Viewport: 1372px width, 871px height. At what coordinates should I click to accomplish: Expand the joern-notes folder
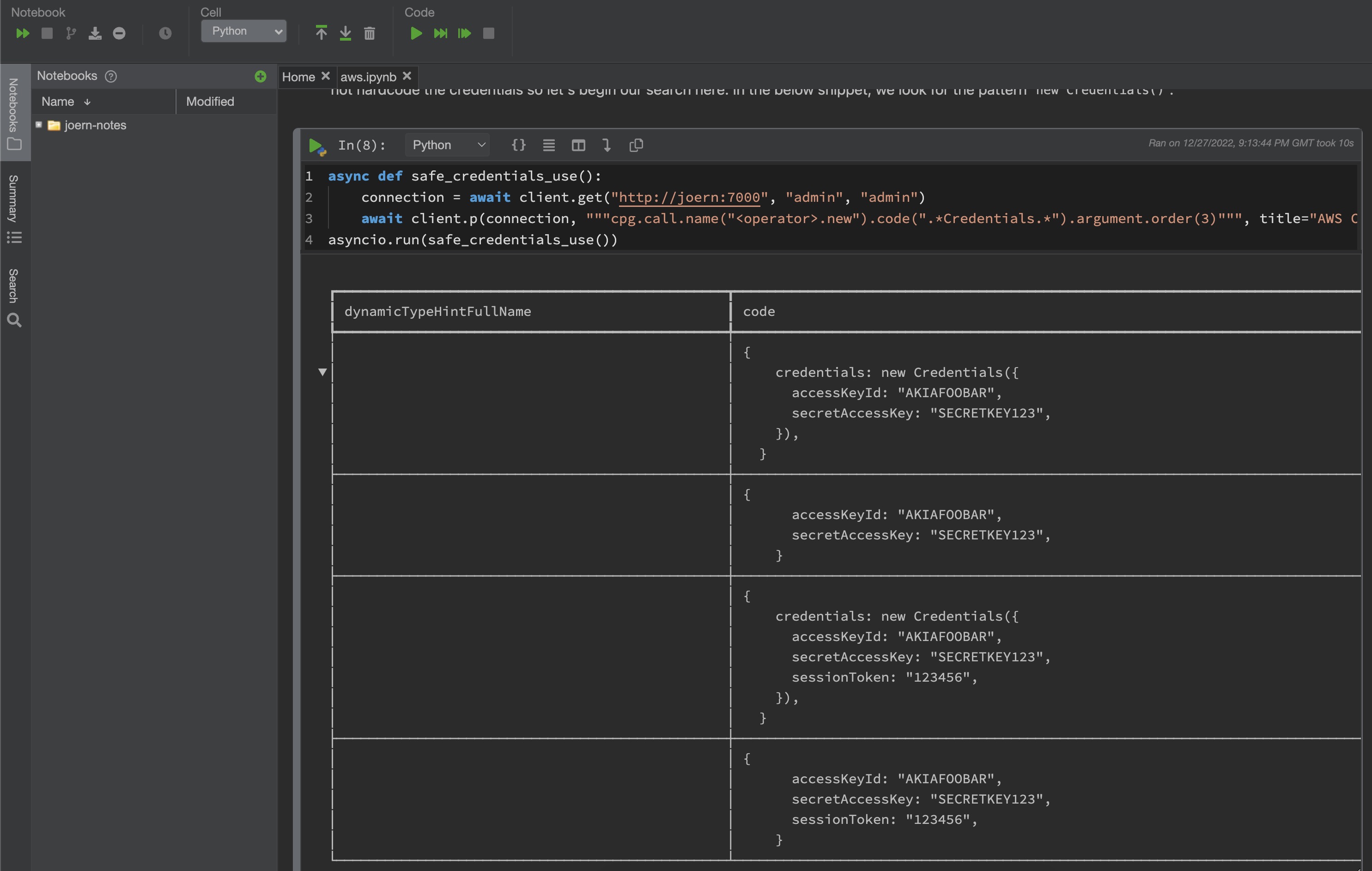[x=39, y=125]
